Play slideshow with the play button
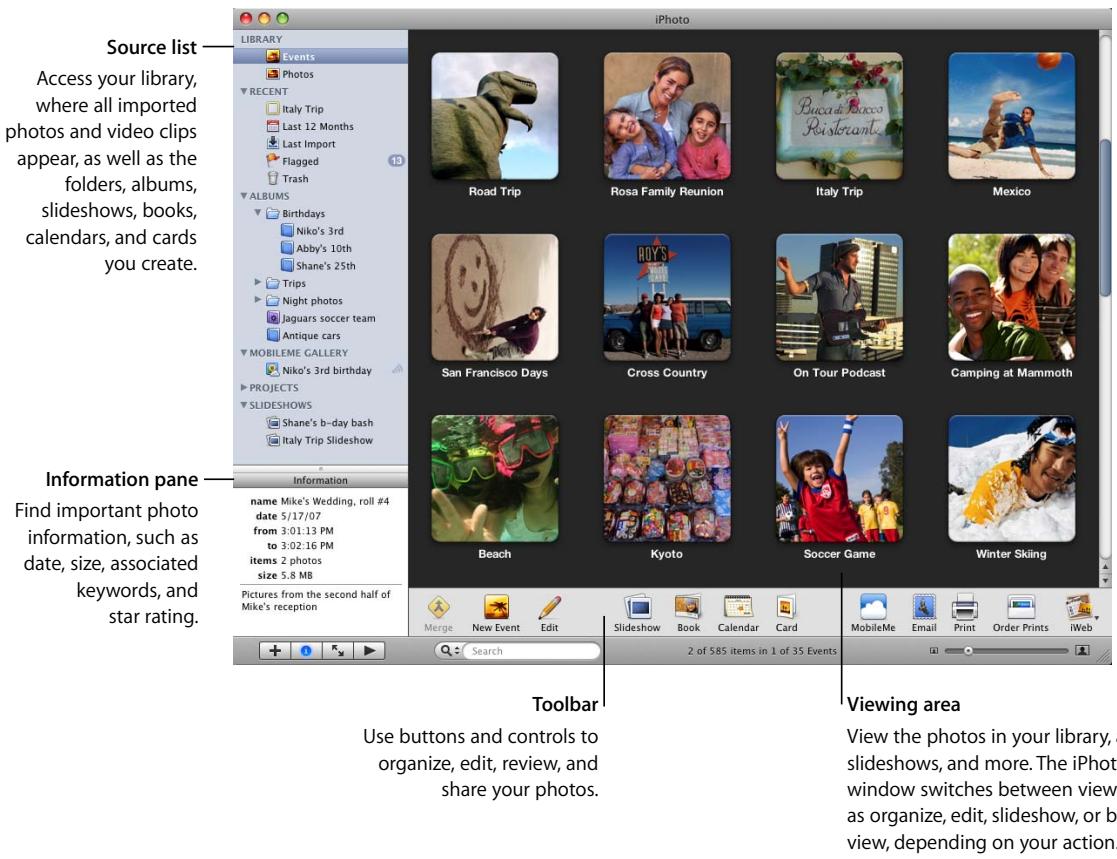This screenshot has width=1117, height=859. pyautogui.click(x=369, y=650)
